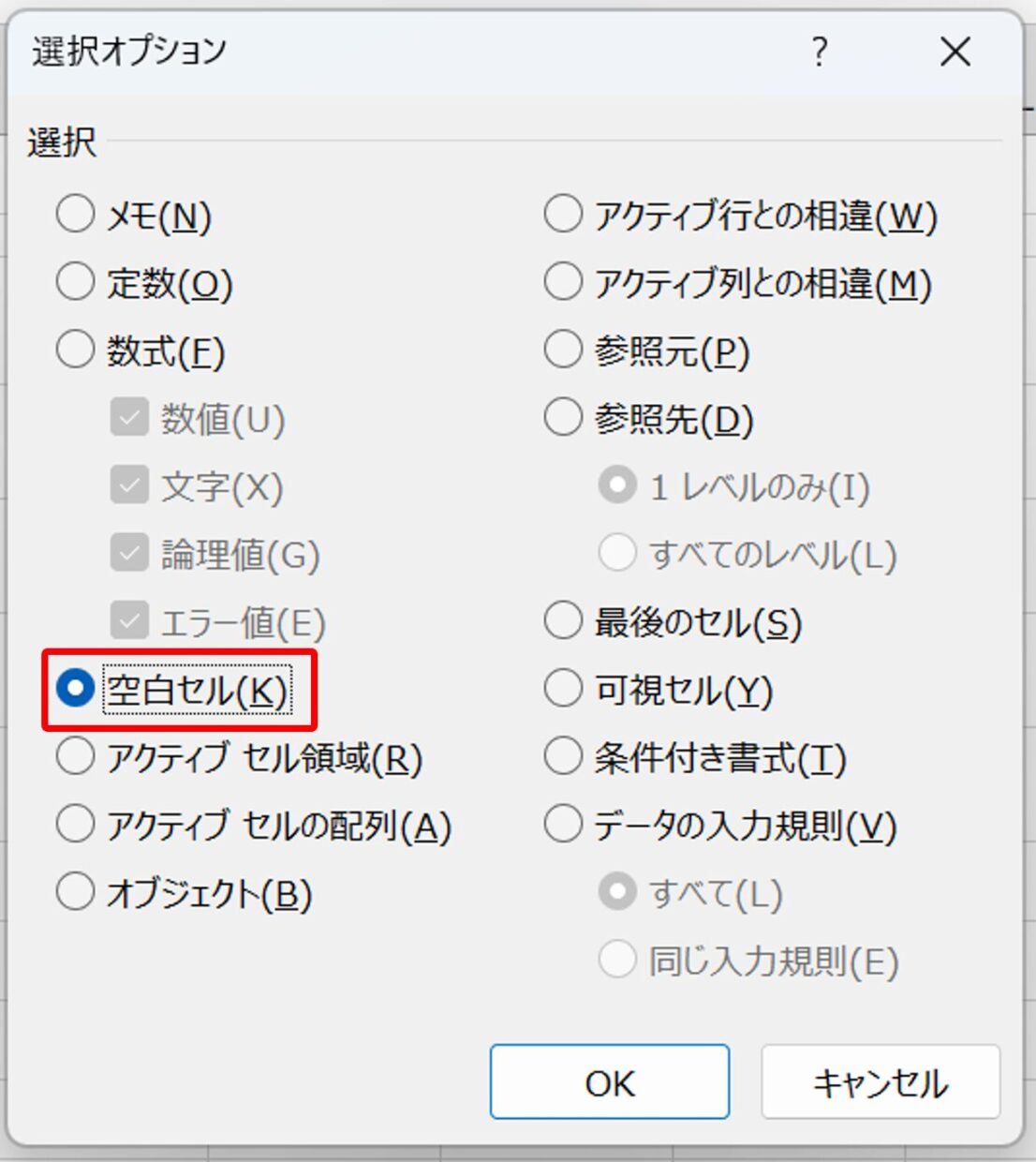Confirm with the OK button
1036x1162 pixels.
610,1082
